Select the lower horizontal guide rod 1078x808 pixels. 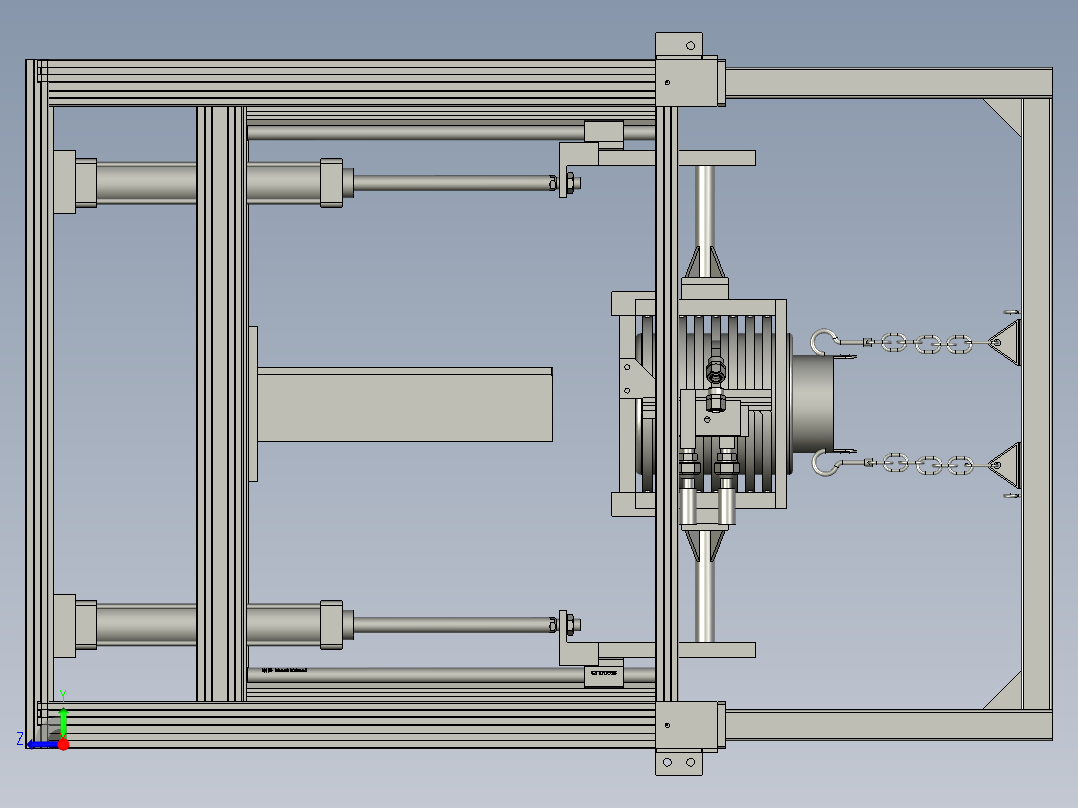pyautogui.click(x=416, y=675)
